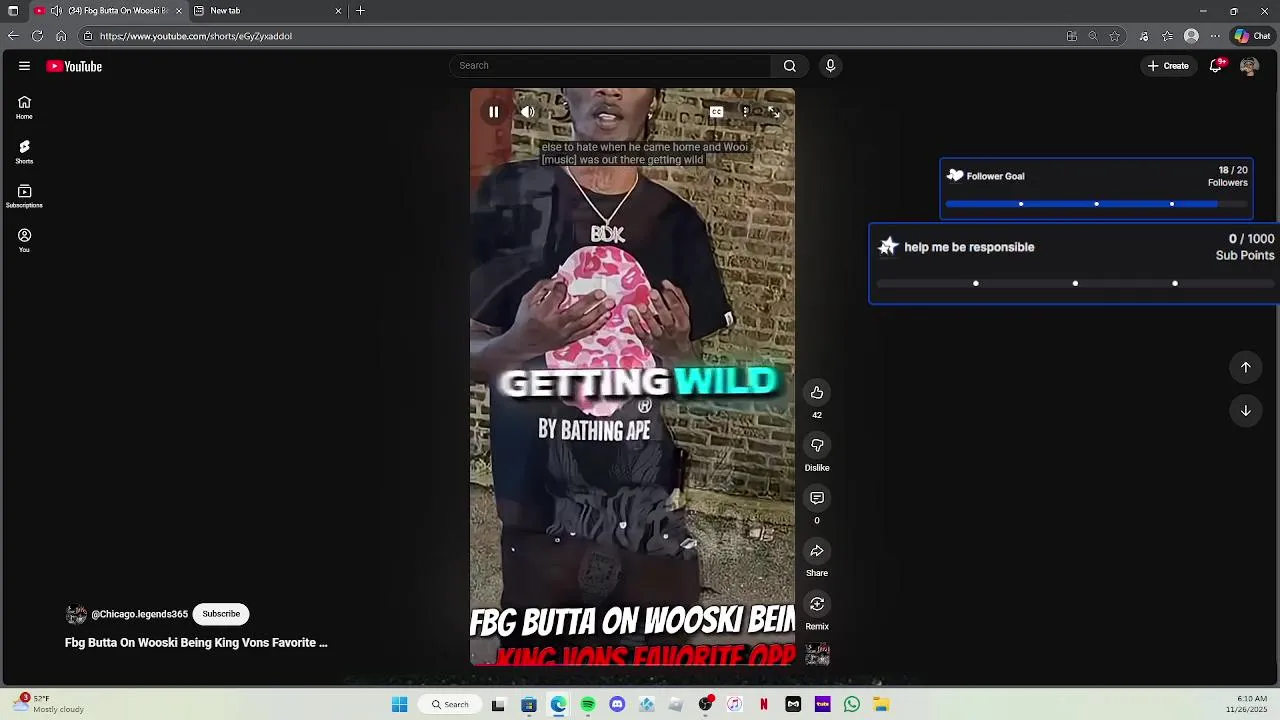Open Subscriptions in the YouTube sidebar
This screenshot has width=1280, height=720.
coord(24,196)
